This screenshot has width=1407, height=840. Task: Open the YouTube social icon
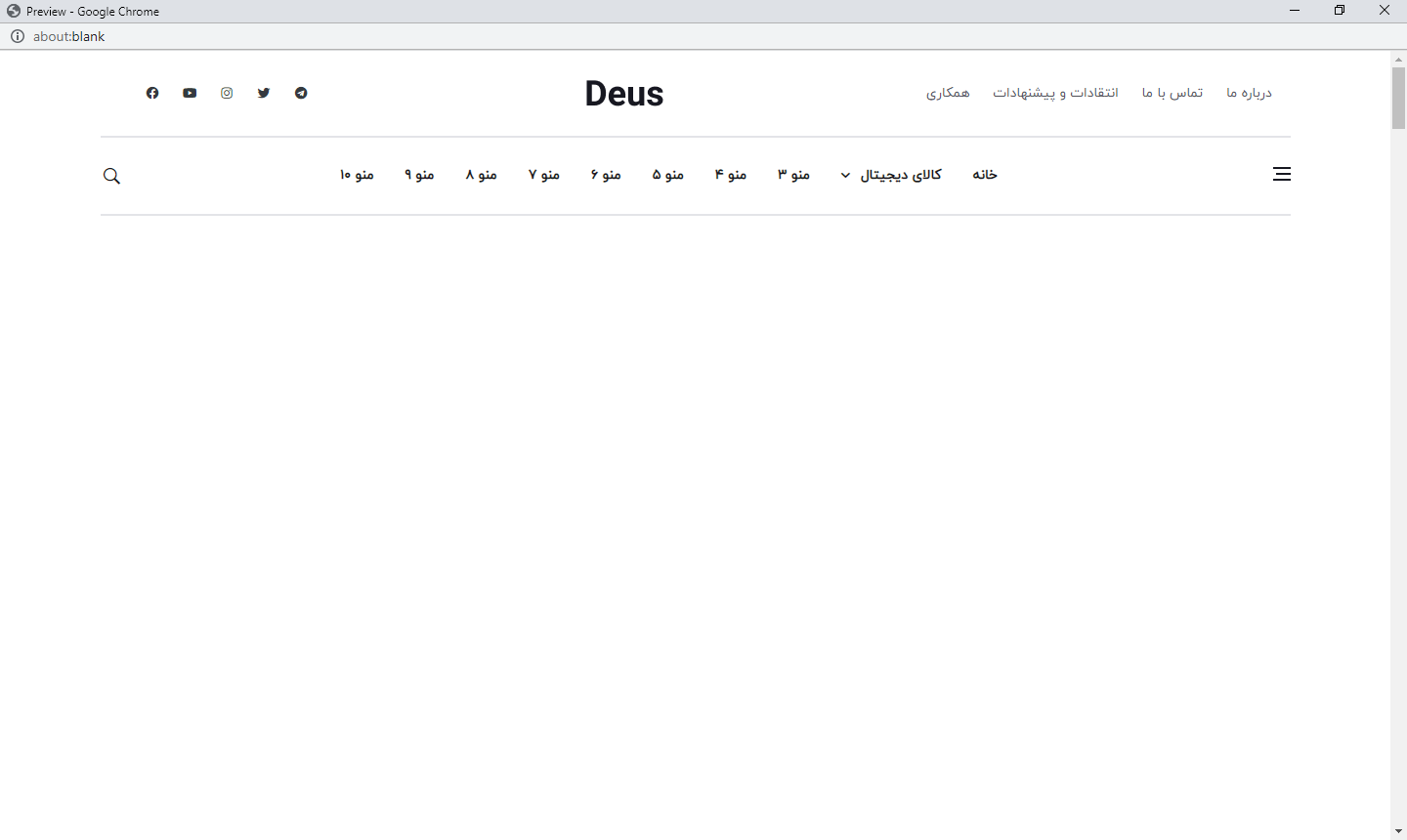[x=190, y=93]
